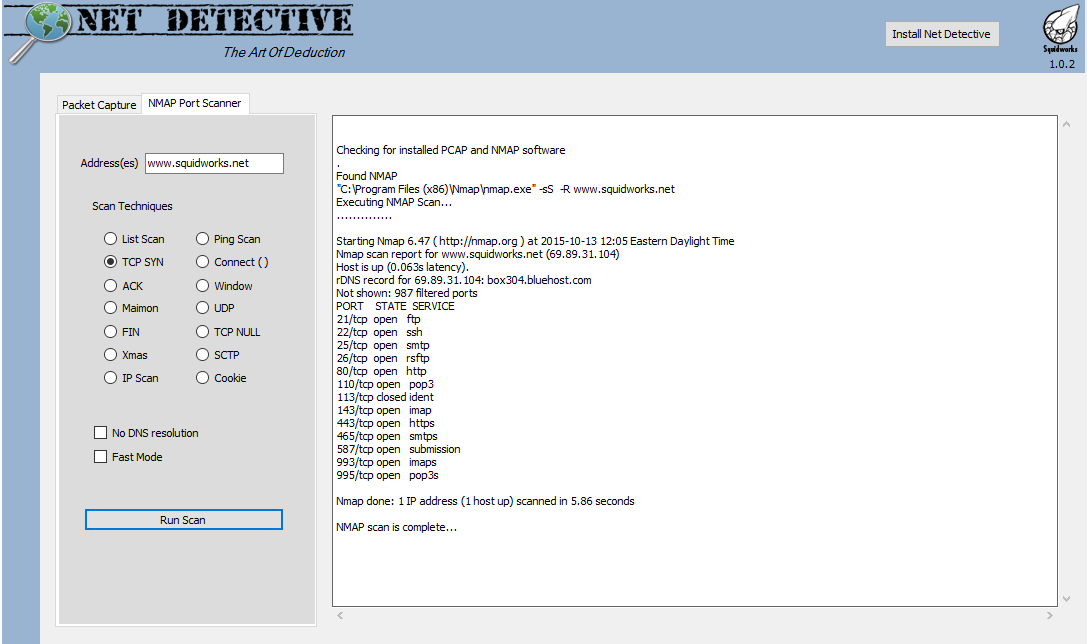This screenshot has height=644, width=1087.
Task: Click the rDNS record box304.bluehost.com line
Action: pos(464,281)
